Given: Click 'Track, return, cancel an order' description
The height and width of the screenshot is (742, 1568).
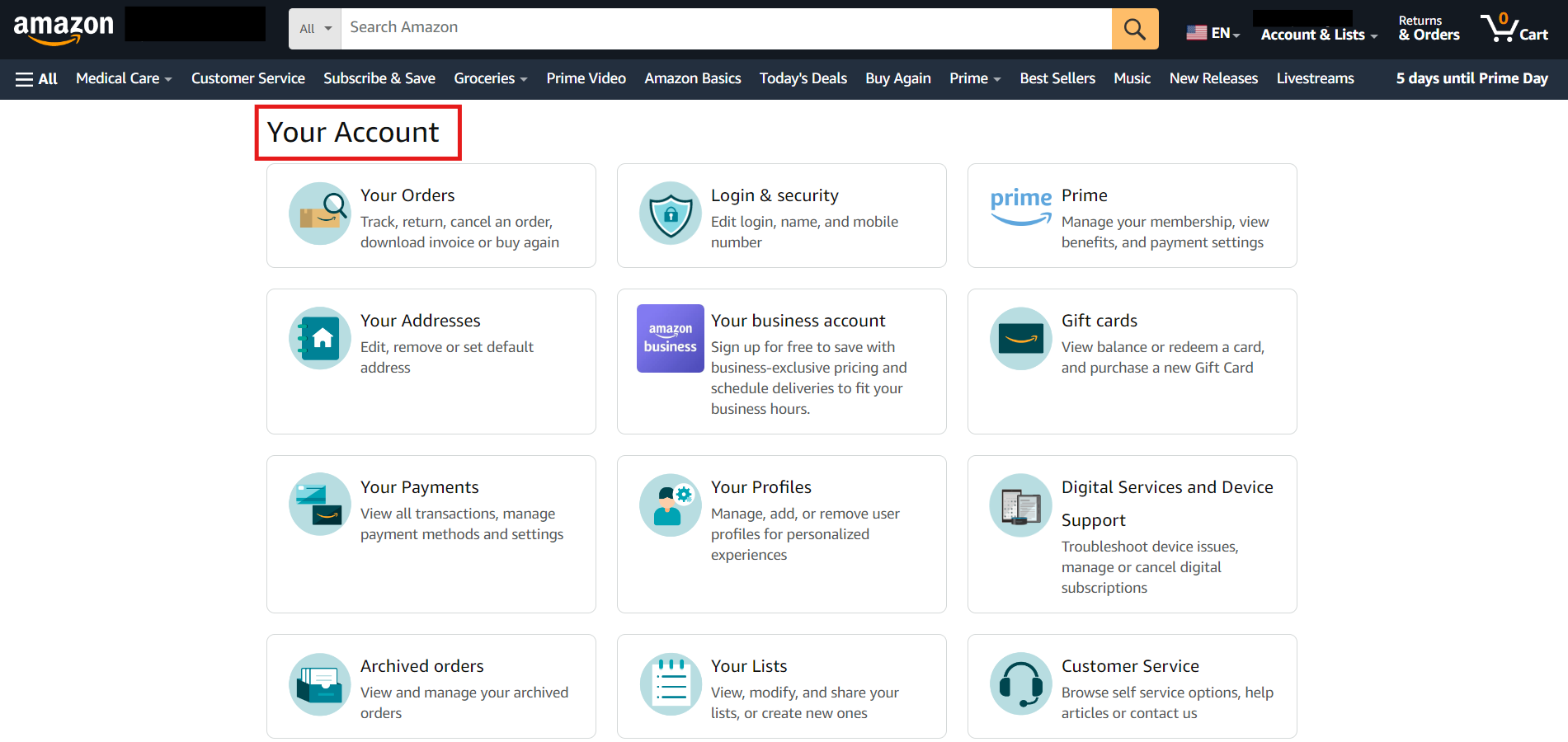Looking at the screenshot, I should click(x=459, y=232).
